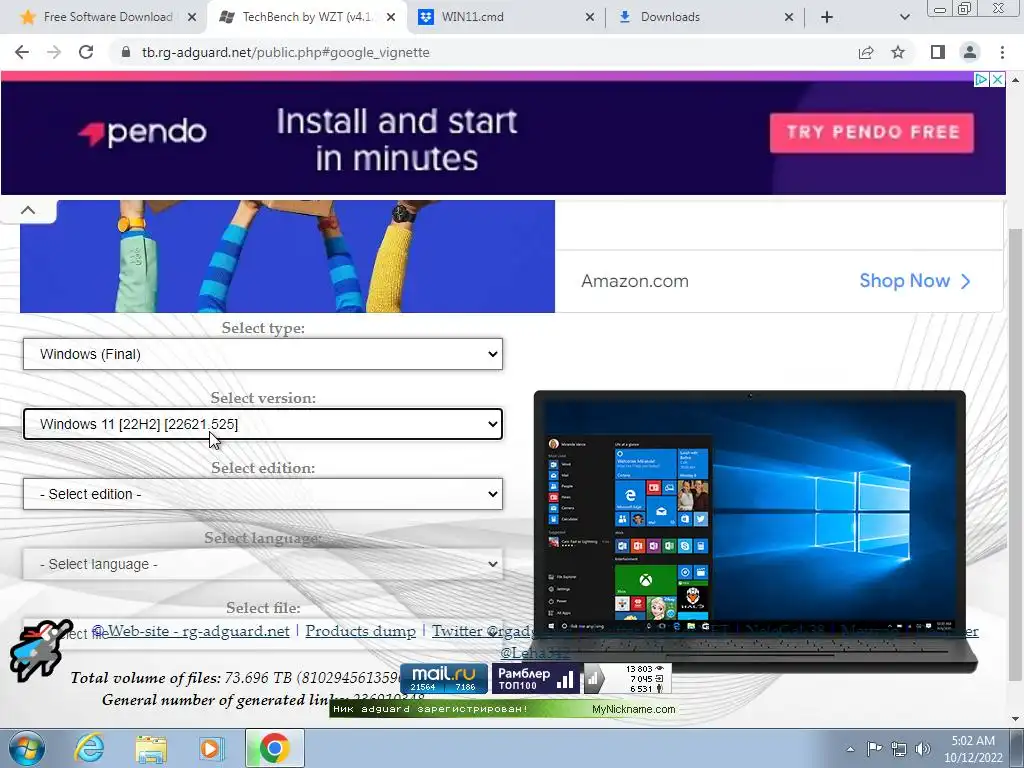Open the Twitter @rgadguard link
Screen dimensions: 1024x768
[483, 631]
